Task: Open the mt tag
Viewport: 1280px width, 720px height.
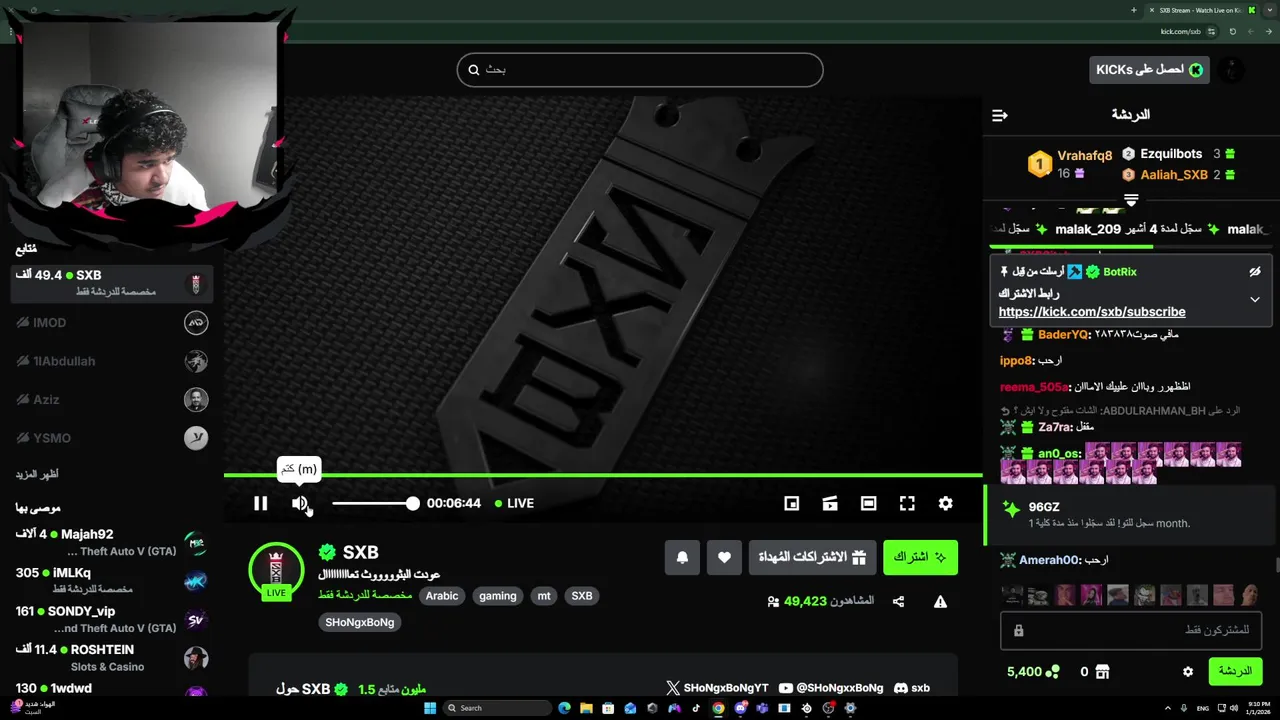Action: coord(544,596)
